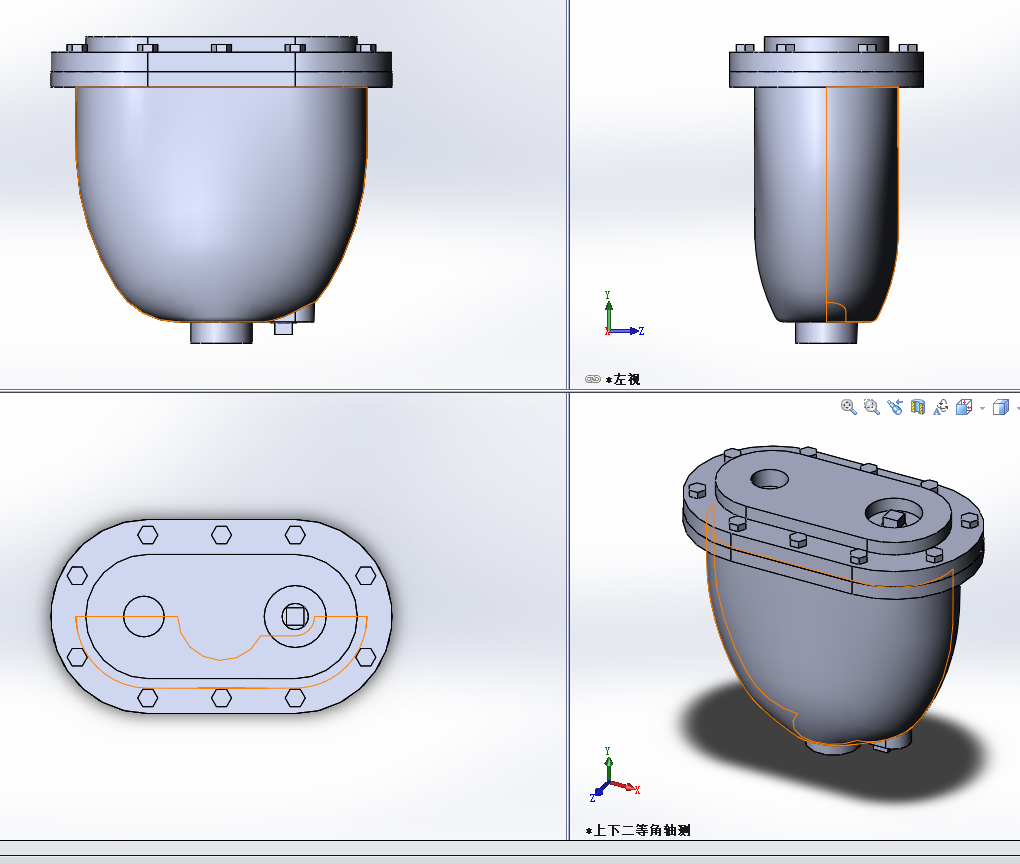Open the Dynamic Annotation Views icon
The width and height of the screenshot is (1020, 864).
(x=941, y=407)
